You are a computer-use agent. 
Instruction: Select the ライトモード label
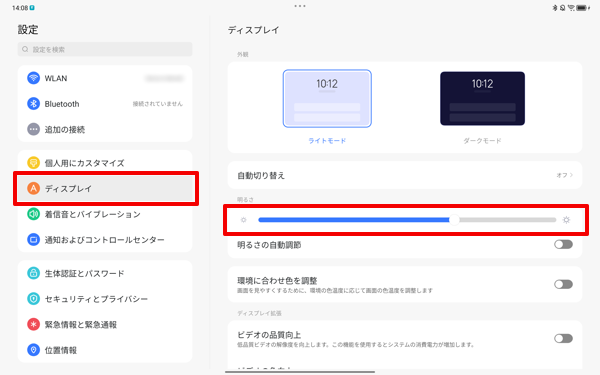tap(327, 140)
